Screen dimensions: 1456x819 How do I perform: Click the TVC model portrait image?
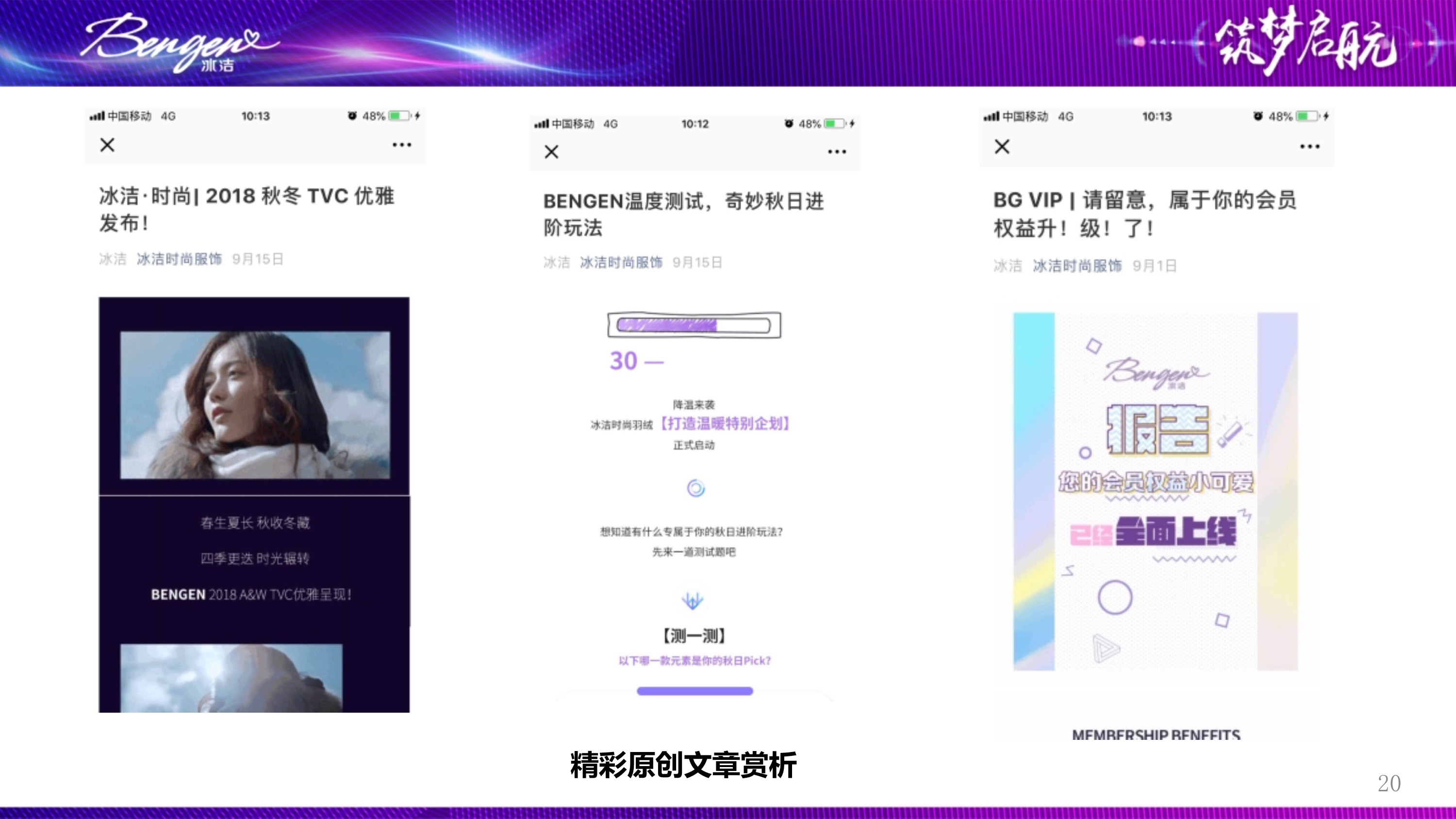[254, 405]
